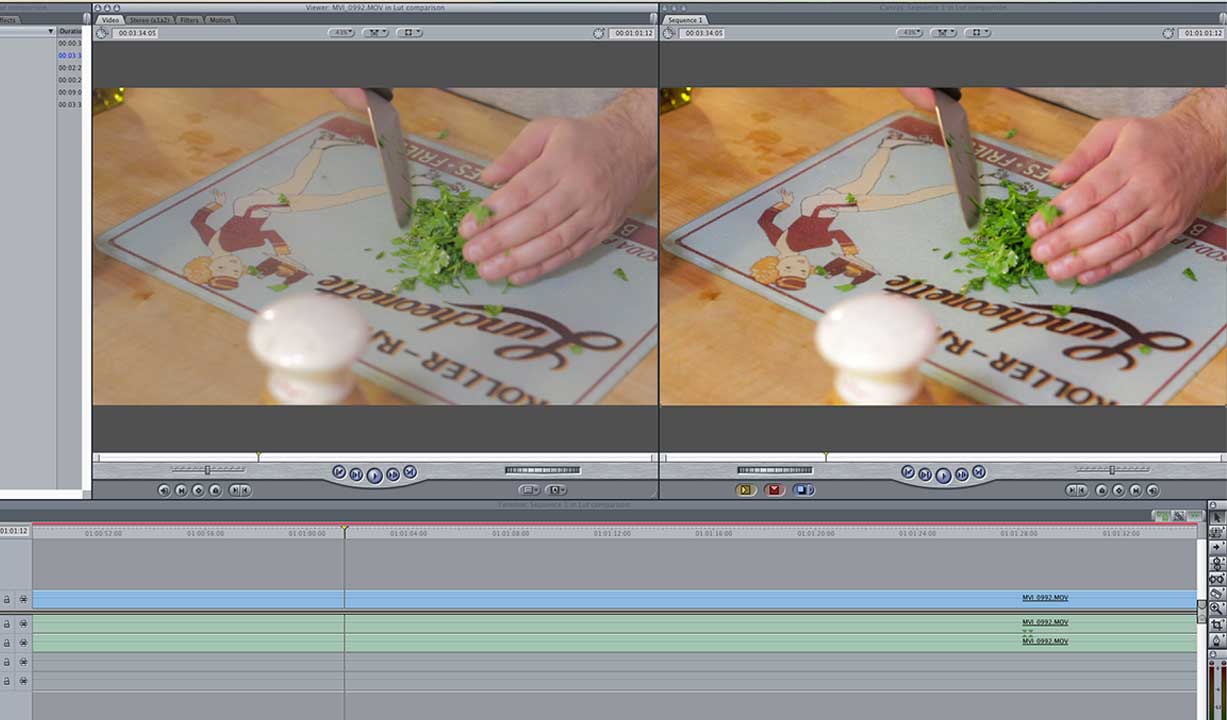1227x720 pixels.
Task: Play the sequence in the Canvas
Action: (x=943, y=475)
